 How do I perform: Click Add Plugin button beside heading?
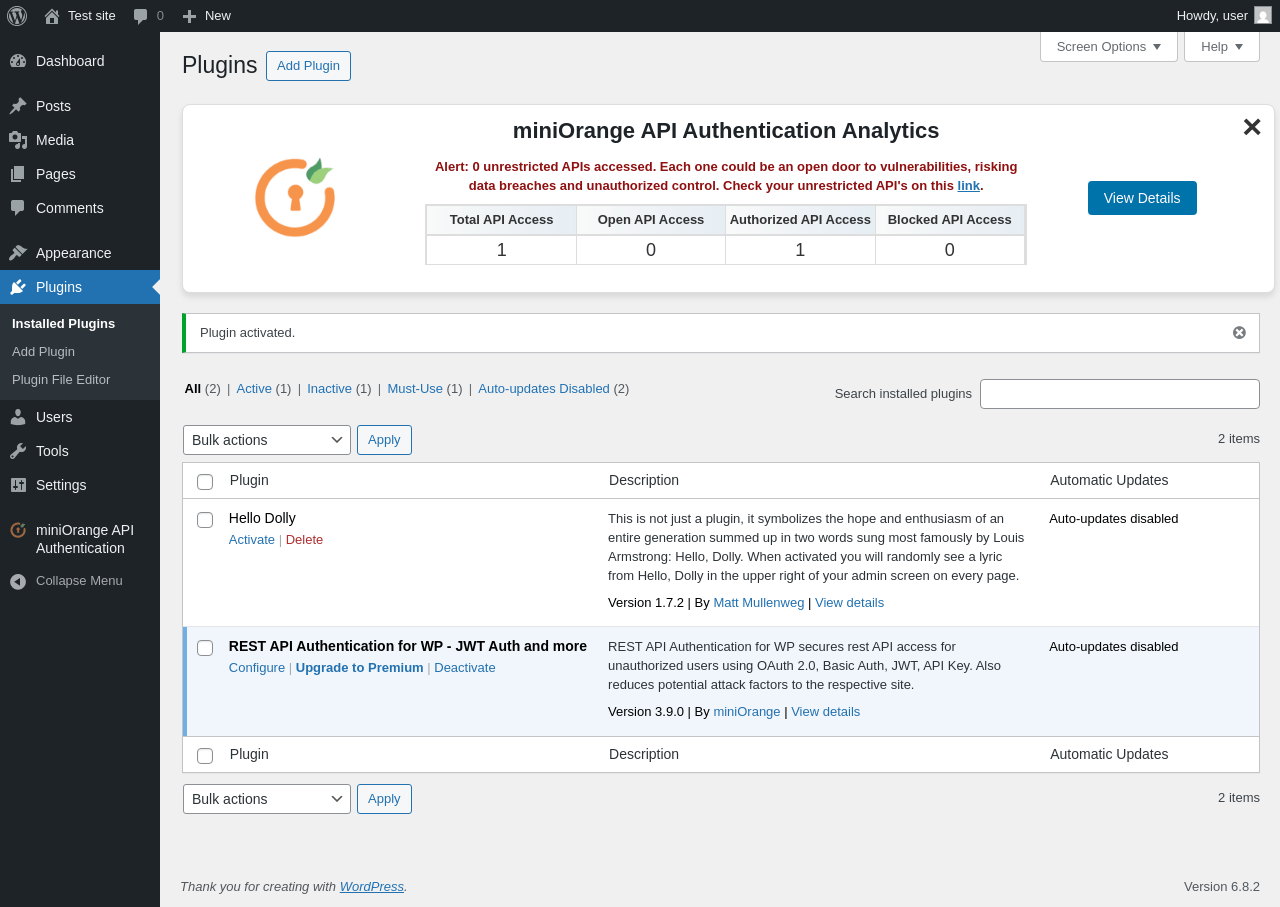[x=308, y=66]
